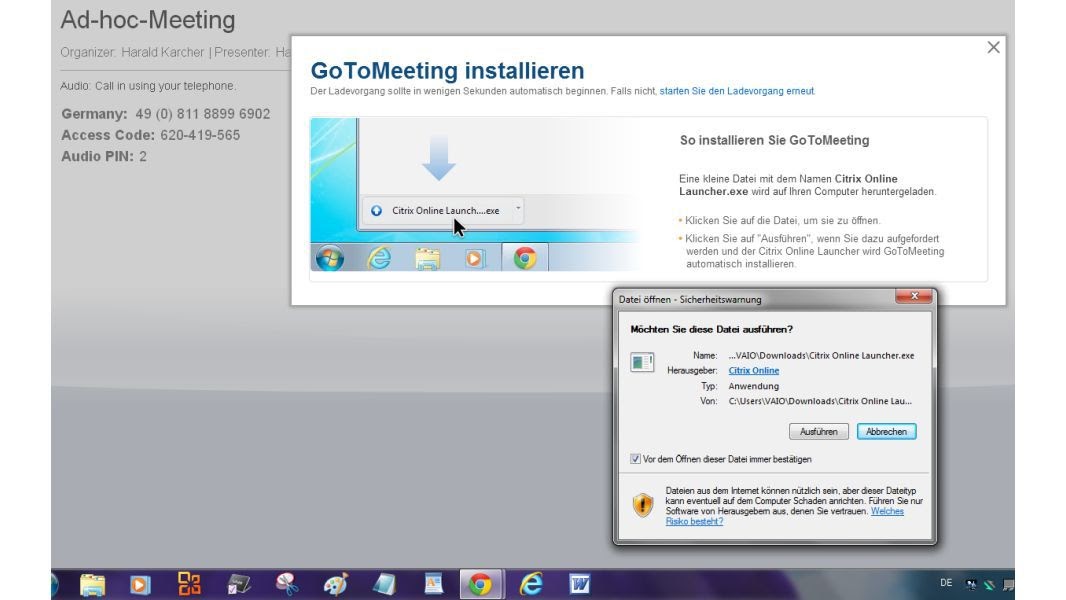This screenshot has width=1066, height=600.
Task: Open the Action Center tray icon
Action: click(x=1008, y=584)
